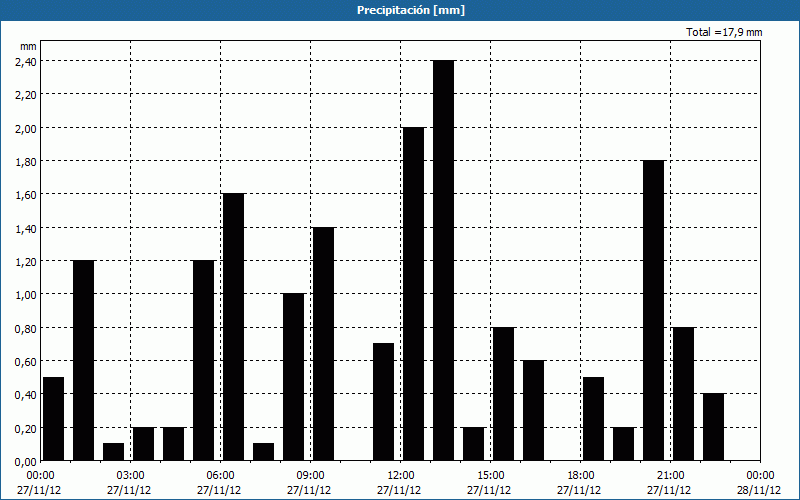The width and height of the screenshot is (800, 500).
Task: Select the 28/11/12 date label
Action: 759,490
